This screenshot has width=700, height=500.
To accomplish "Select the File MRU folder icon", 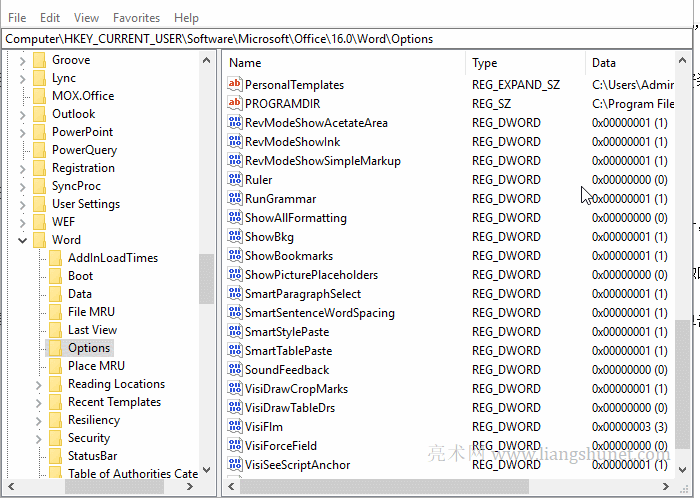I will [x=55, y=312].
